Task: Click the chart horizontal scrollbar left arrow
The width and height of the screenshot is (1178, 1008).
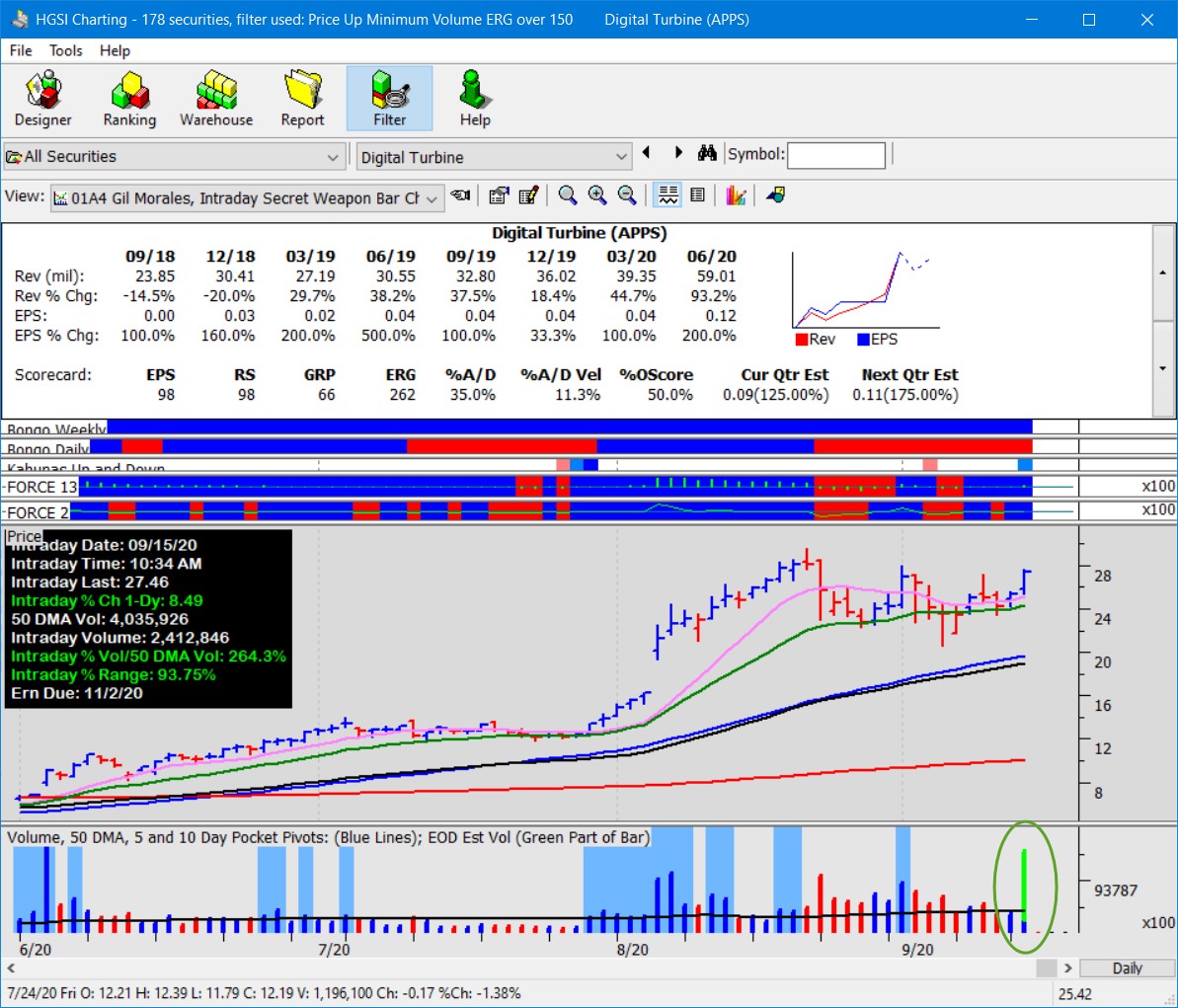Action: [11, 969]
